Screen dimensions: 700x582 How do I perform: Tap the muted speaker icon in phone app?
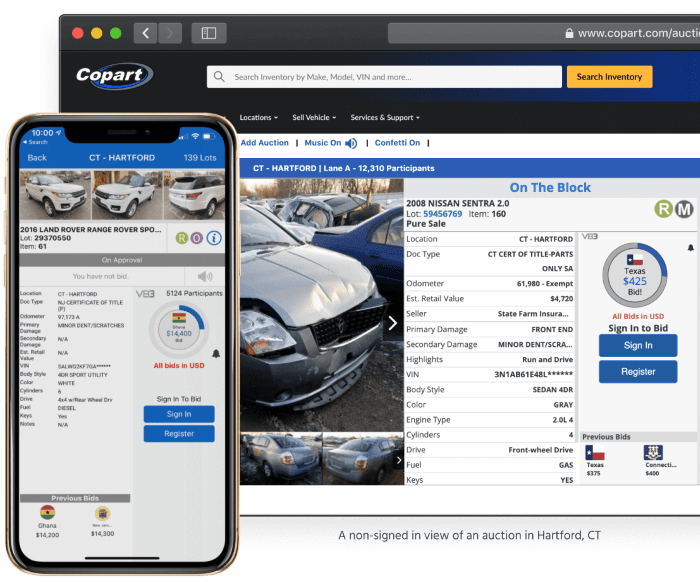(x=205, y=276)
